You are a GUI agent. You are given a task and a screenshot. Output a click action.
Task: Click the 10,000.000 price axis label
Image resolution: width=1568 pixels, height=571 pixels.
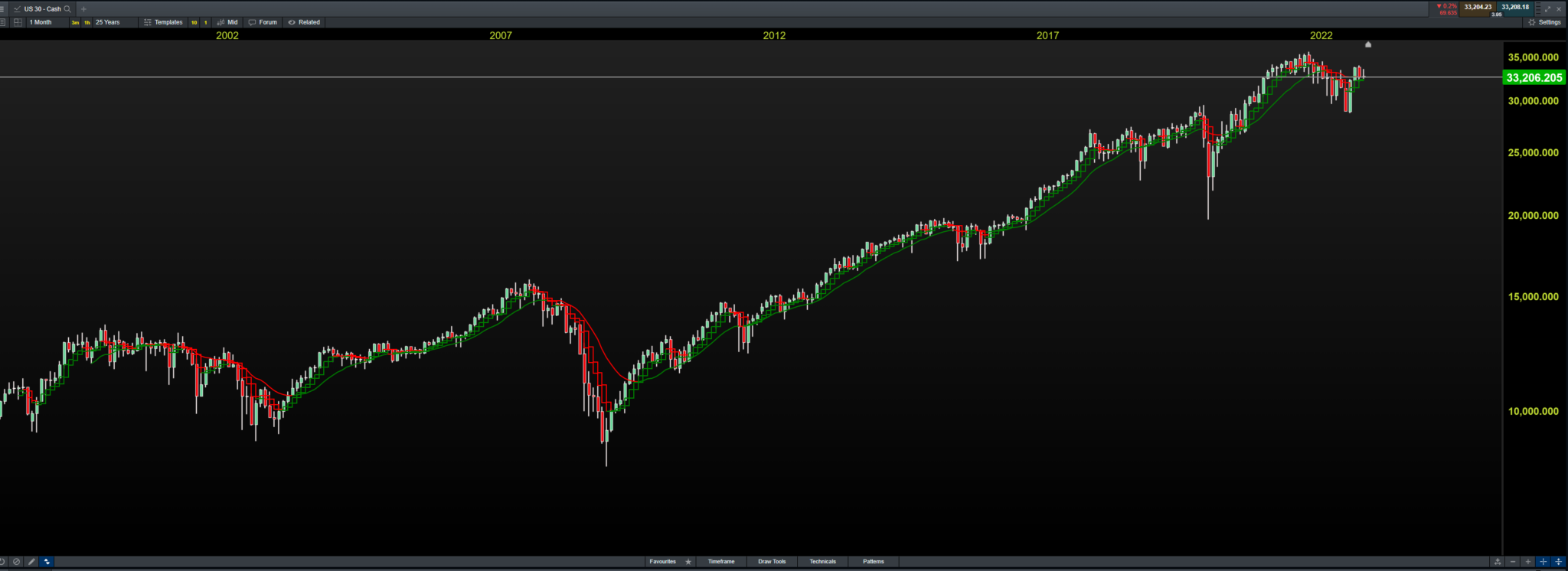tap(1533, 411)
